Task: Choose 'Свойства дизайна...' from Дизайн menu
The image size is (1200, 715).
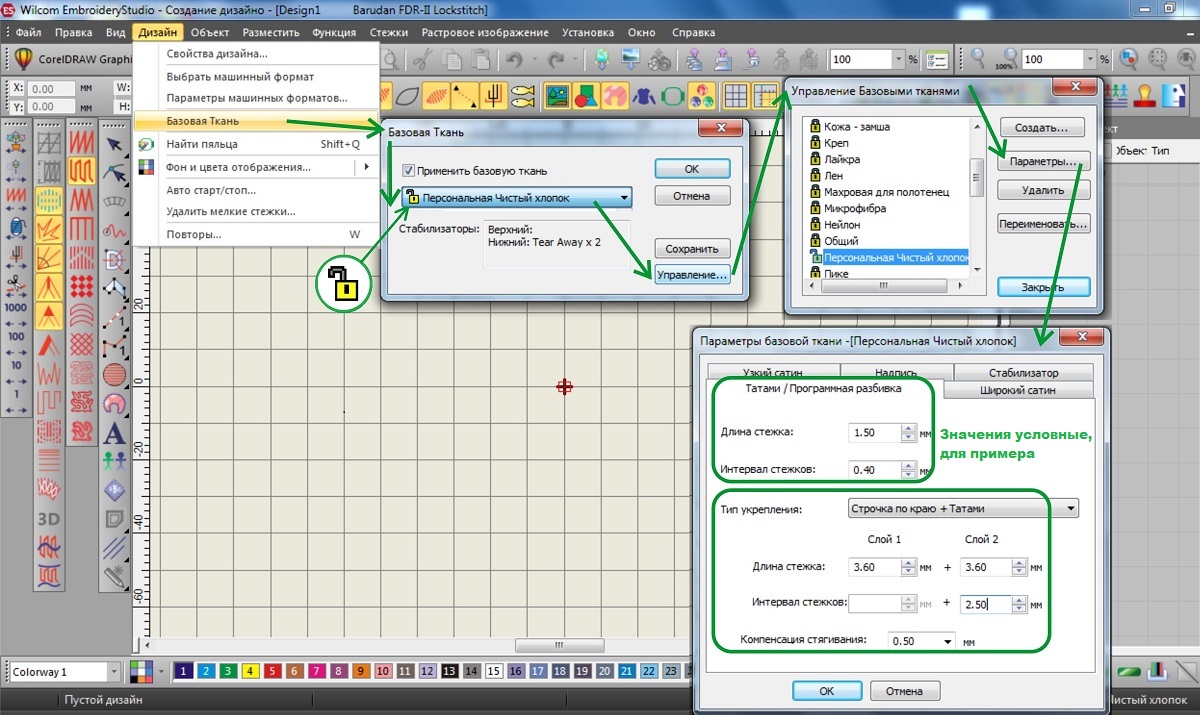Action: tap(217, 54)
